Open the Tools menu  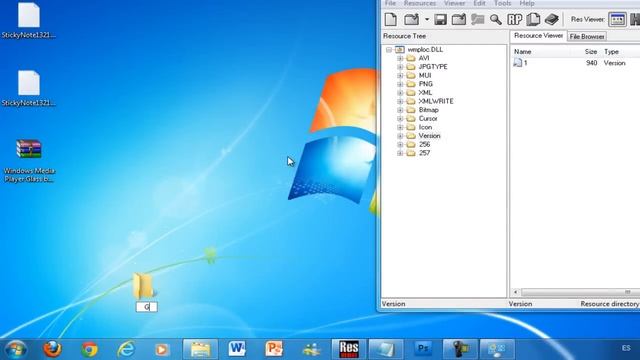502,3
